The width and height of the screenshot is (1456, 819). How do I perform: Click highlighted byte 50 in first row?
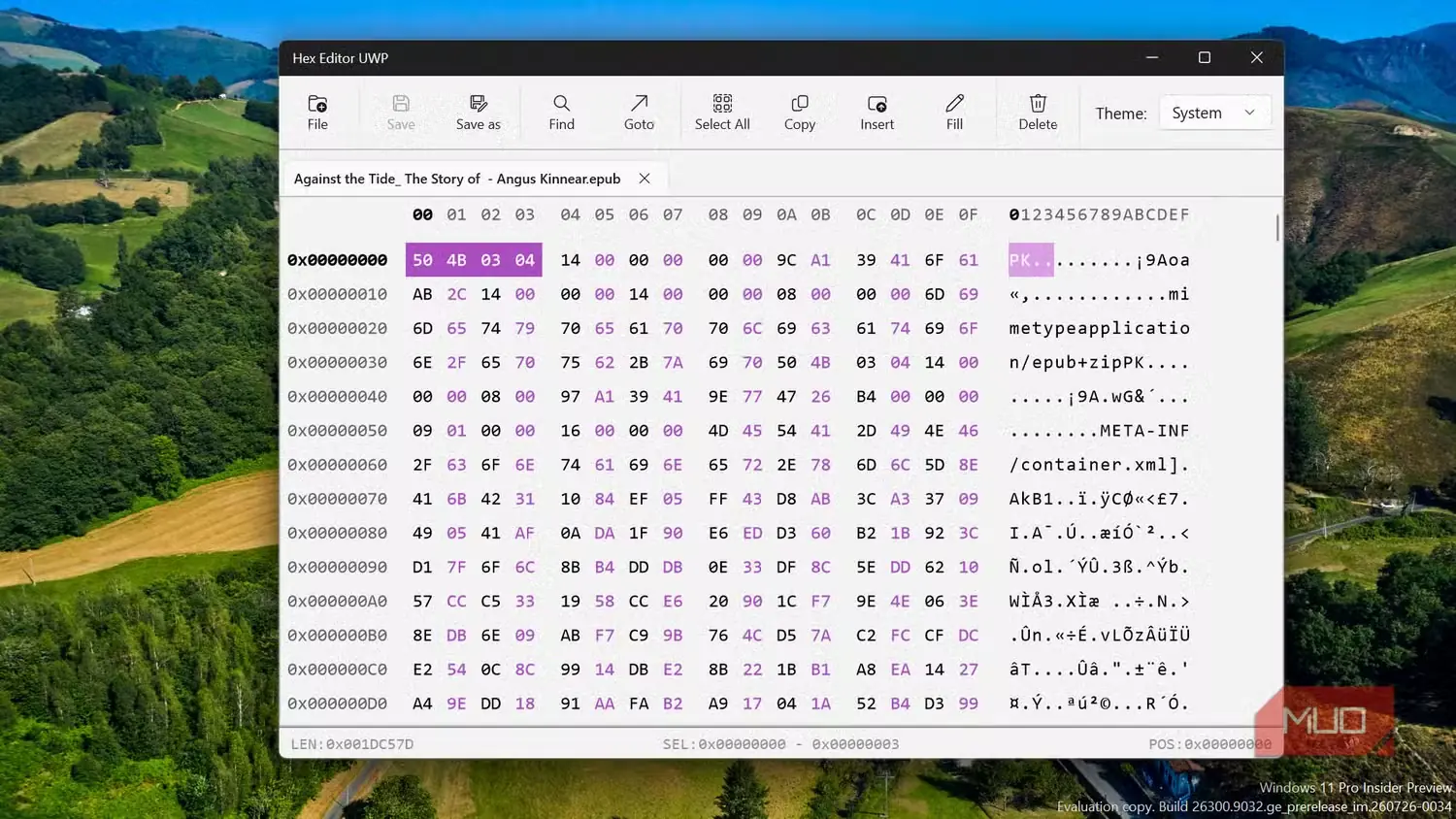[422, 260]
